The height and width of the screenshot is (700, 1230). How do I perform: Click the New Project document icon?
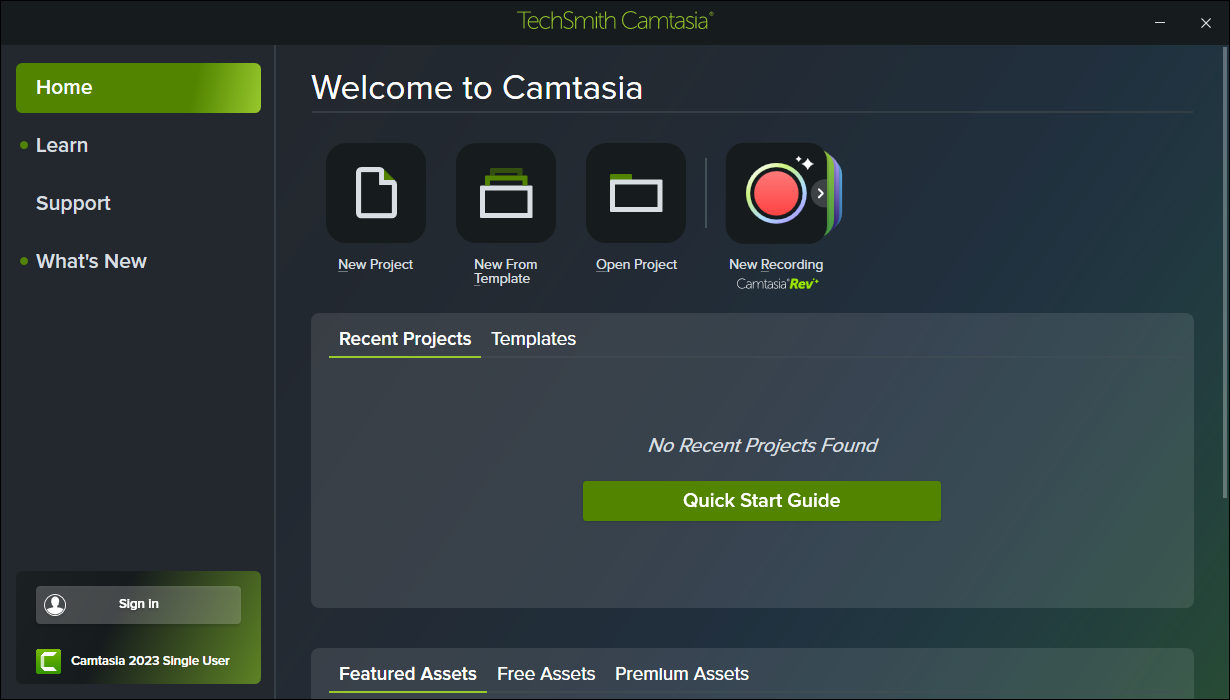pyautogui.click(x=376, y=193)
